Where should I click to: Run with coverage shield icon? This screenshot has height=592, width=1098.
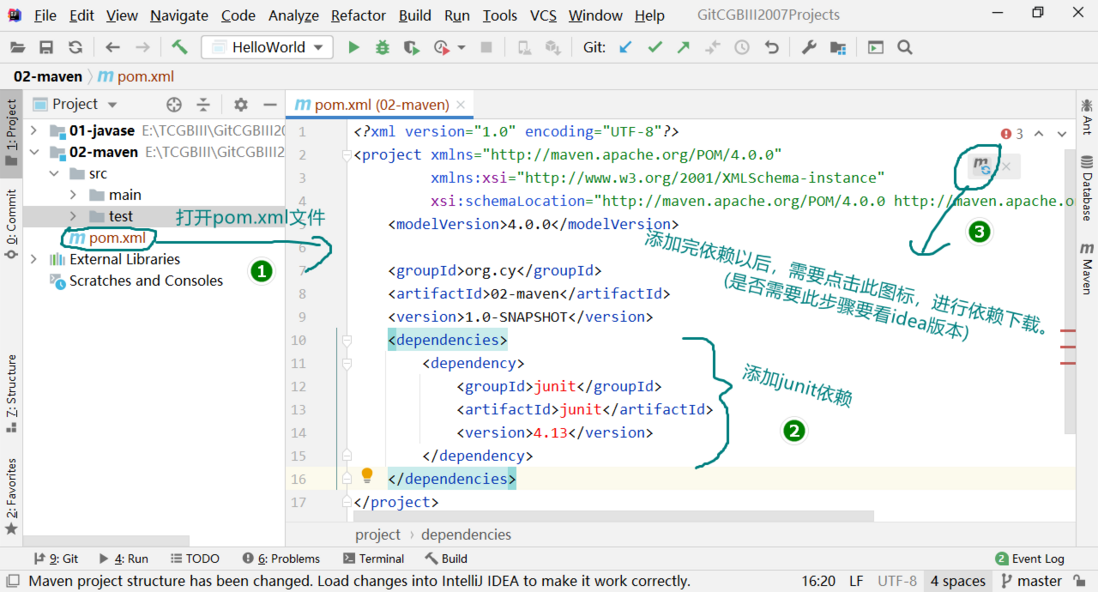point(411,48)
